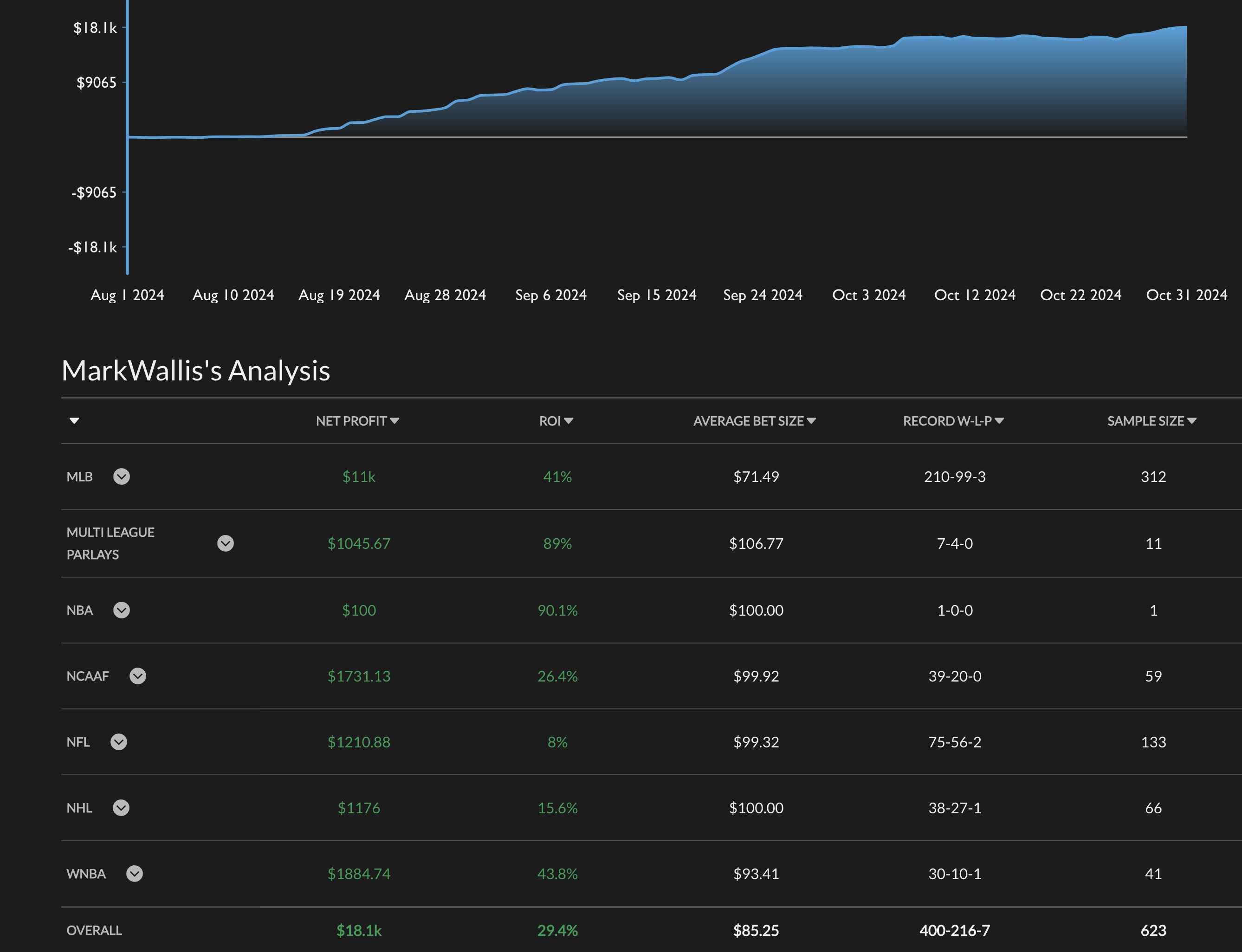Click parlays ROI value 89%
The width and height of the screenshot is (1242, 952).
click(557, 543)
